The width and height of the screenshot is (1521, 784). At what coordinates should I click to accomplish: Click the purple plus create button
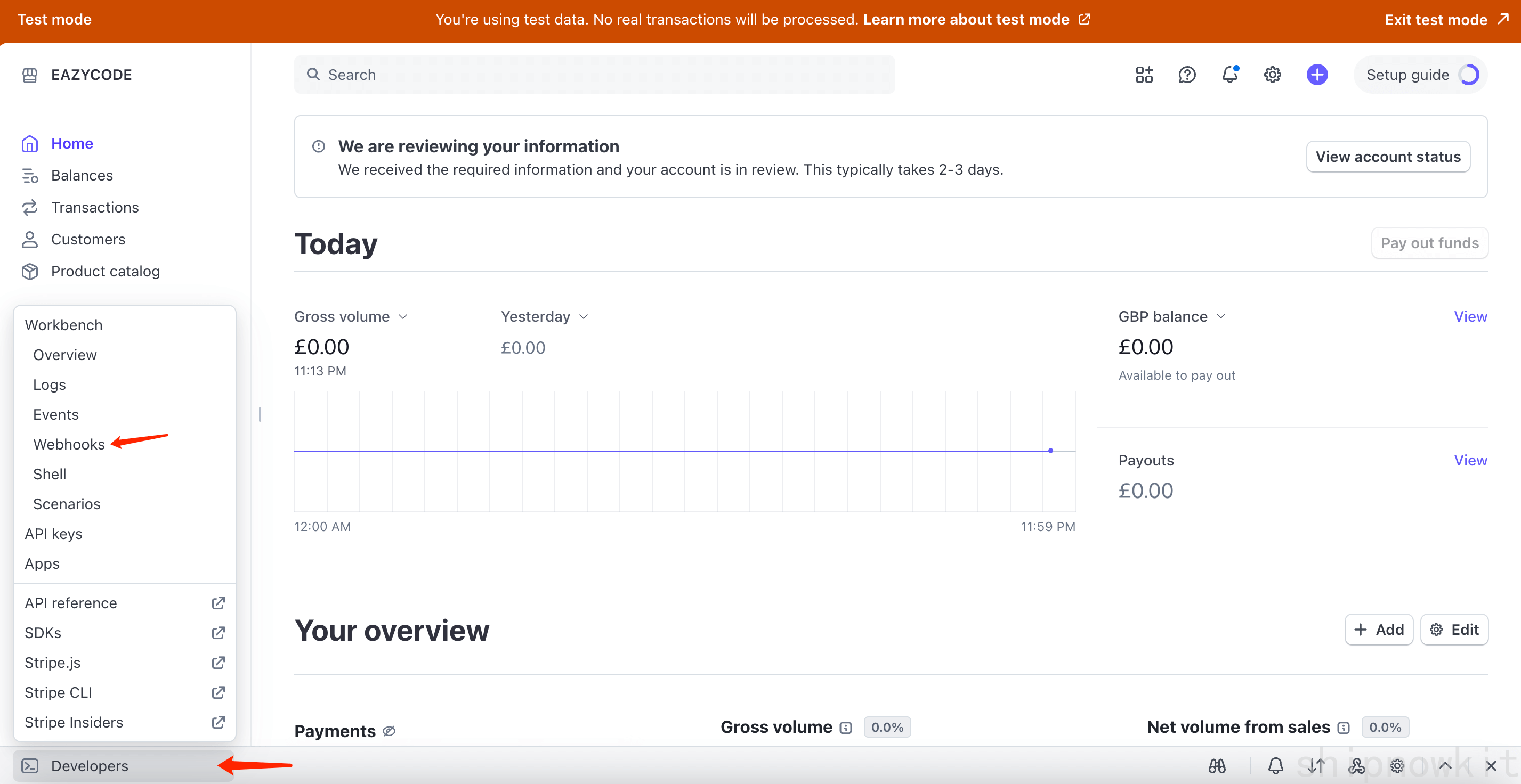(1317, 75)
